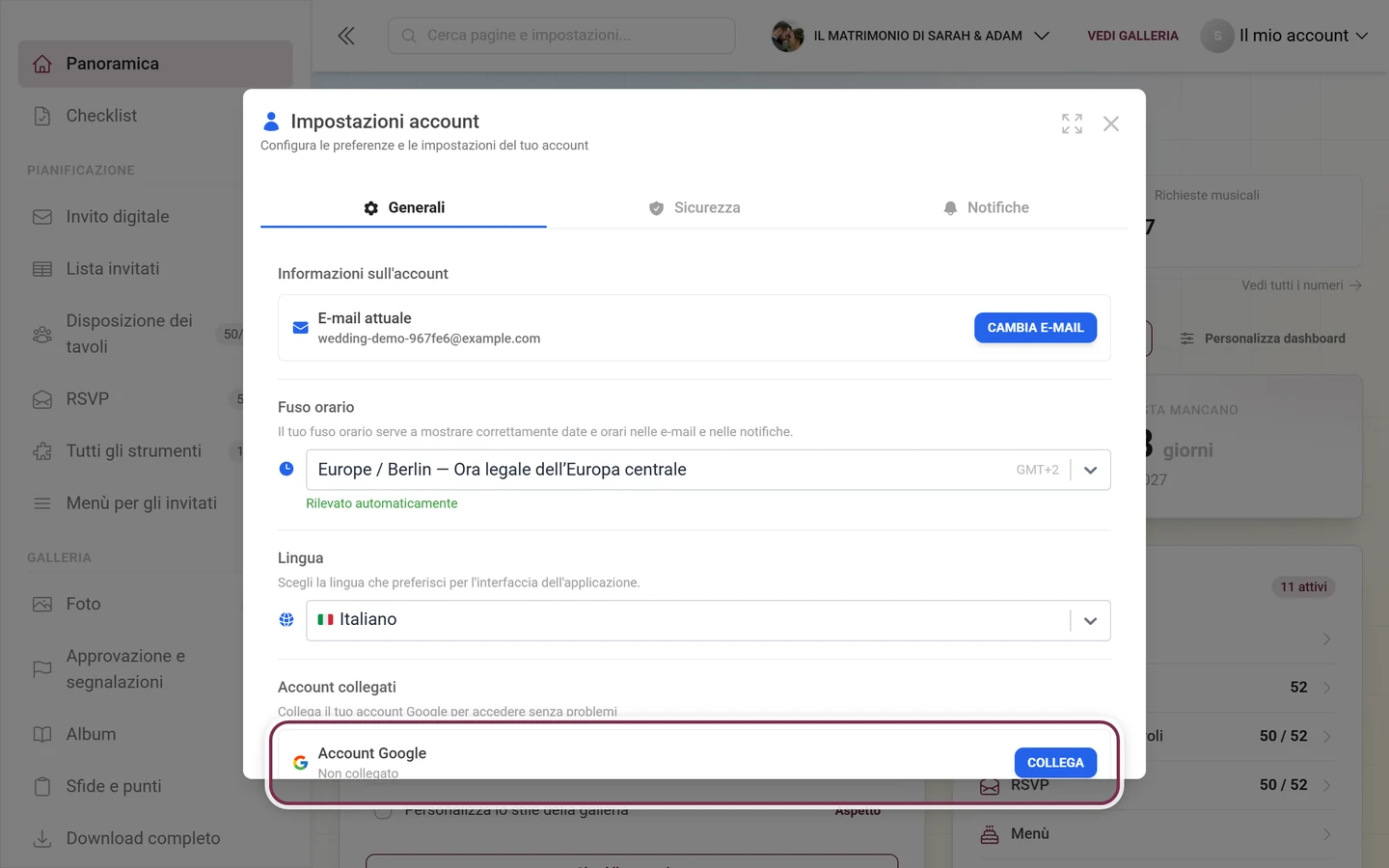Click the Rilevato automaticamente text
This screenshot has width=1389, height=868.
pos(382,503)
